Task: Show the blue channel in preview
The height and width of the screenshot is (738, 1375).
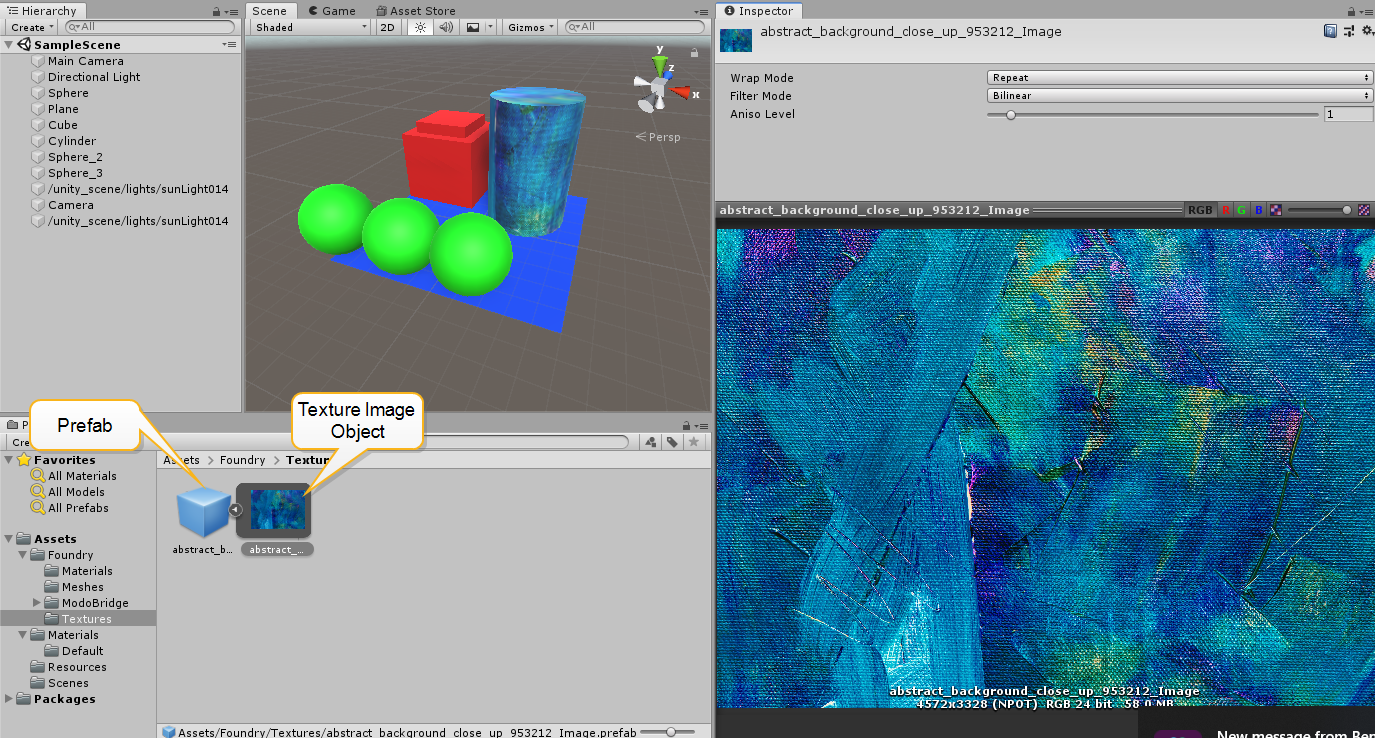Action: click(1259, 210)
